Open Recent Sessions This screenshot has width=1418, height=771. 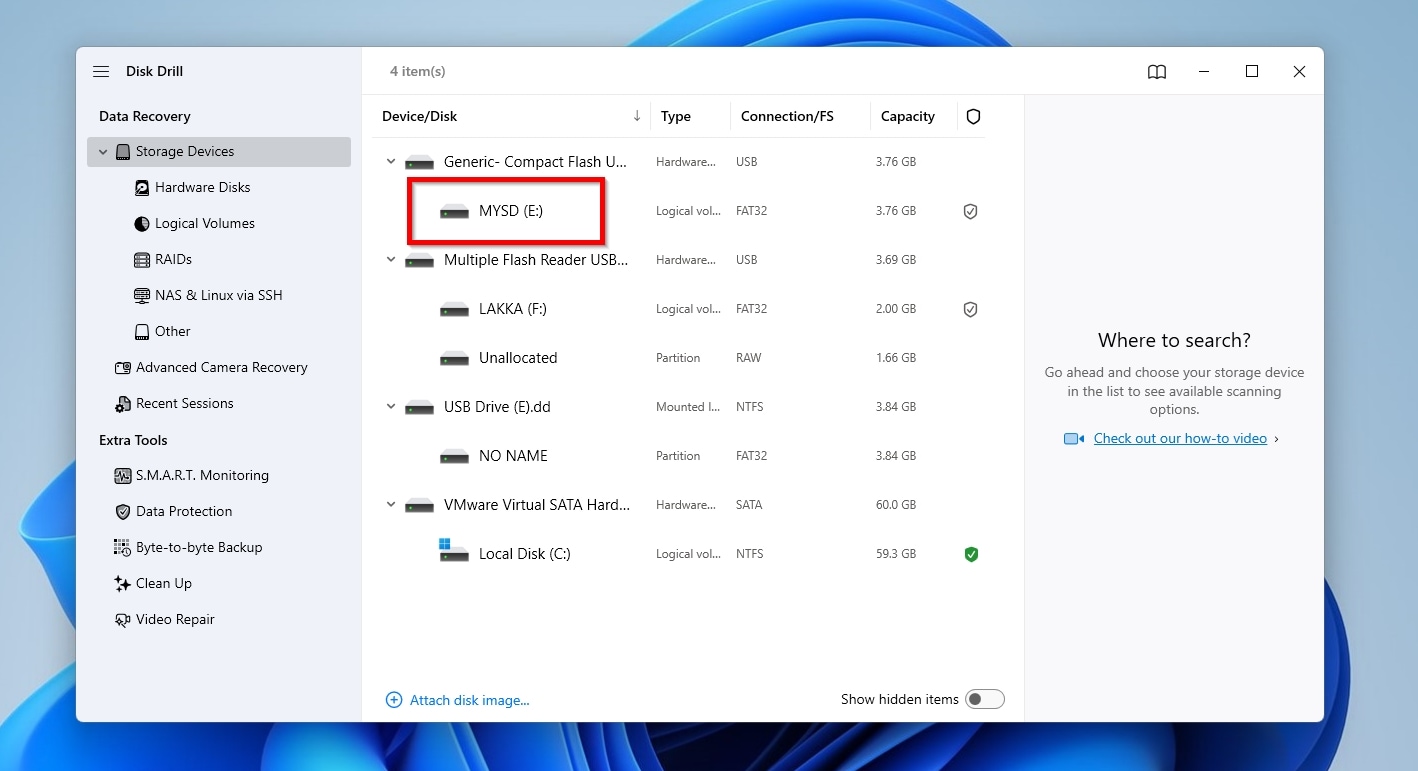[185, 404]
